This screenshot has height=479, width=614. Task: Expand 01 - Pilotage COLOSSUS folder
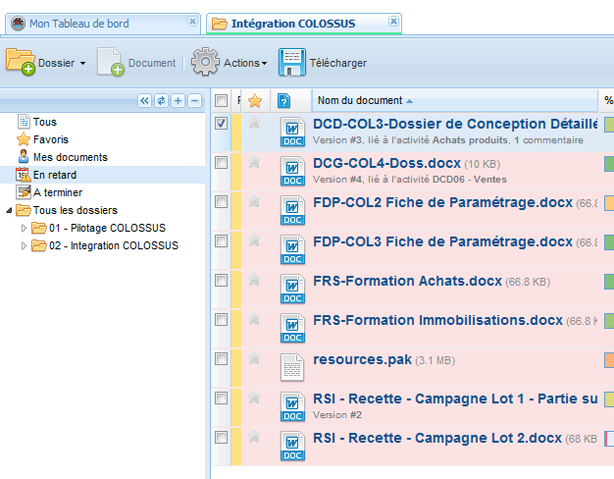click(x=23, y=228)
